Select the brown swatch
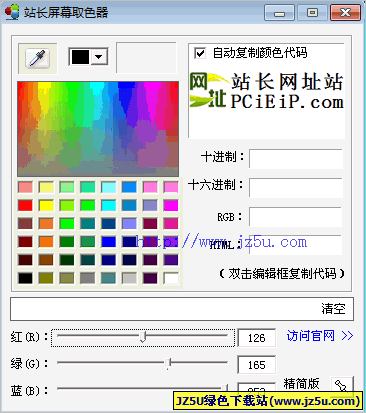The height and width of the screenshot is (413, 366). click(46, 260)
